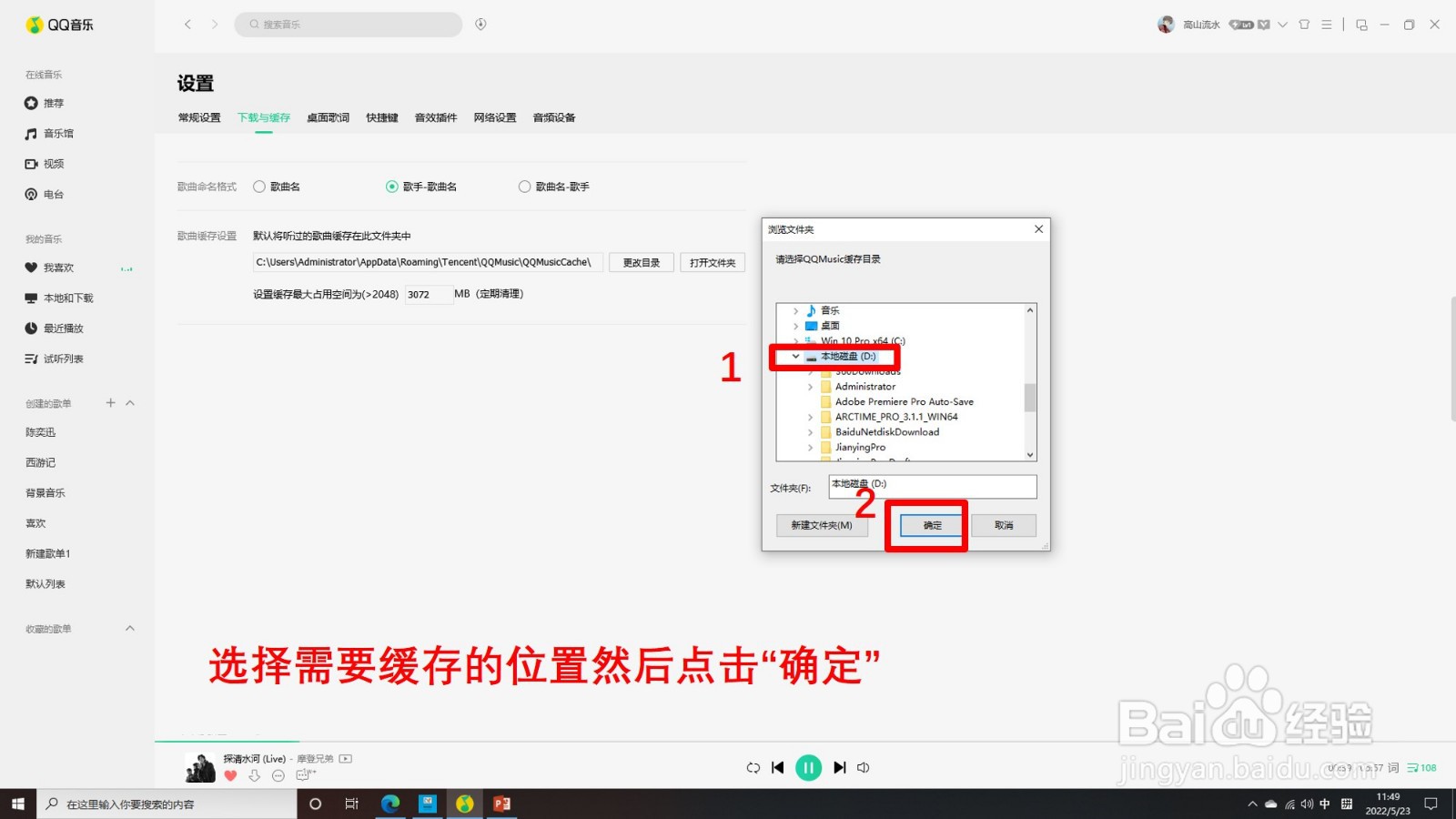Switch to mini mode icon
The image size is (1456, 819).
1361,25
